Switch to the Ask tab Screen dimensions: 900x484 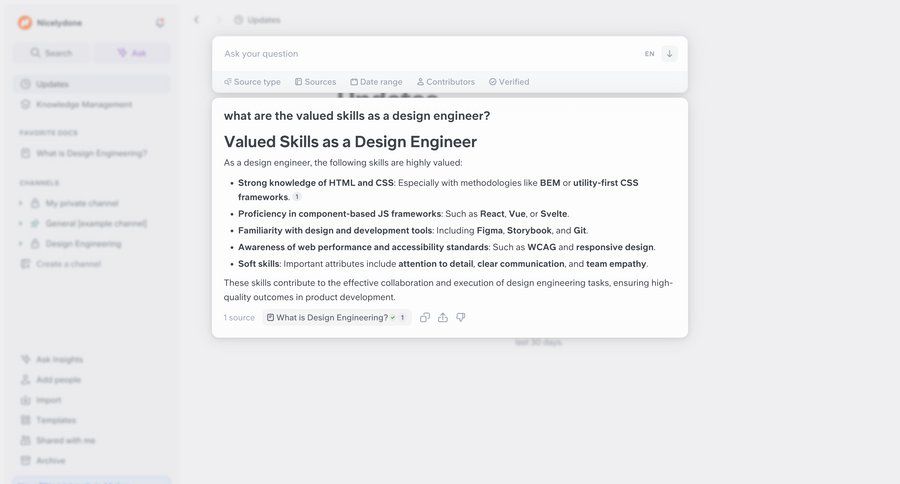point(131,53)
